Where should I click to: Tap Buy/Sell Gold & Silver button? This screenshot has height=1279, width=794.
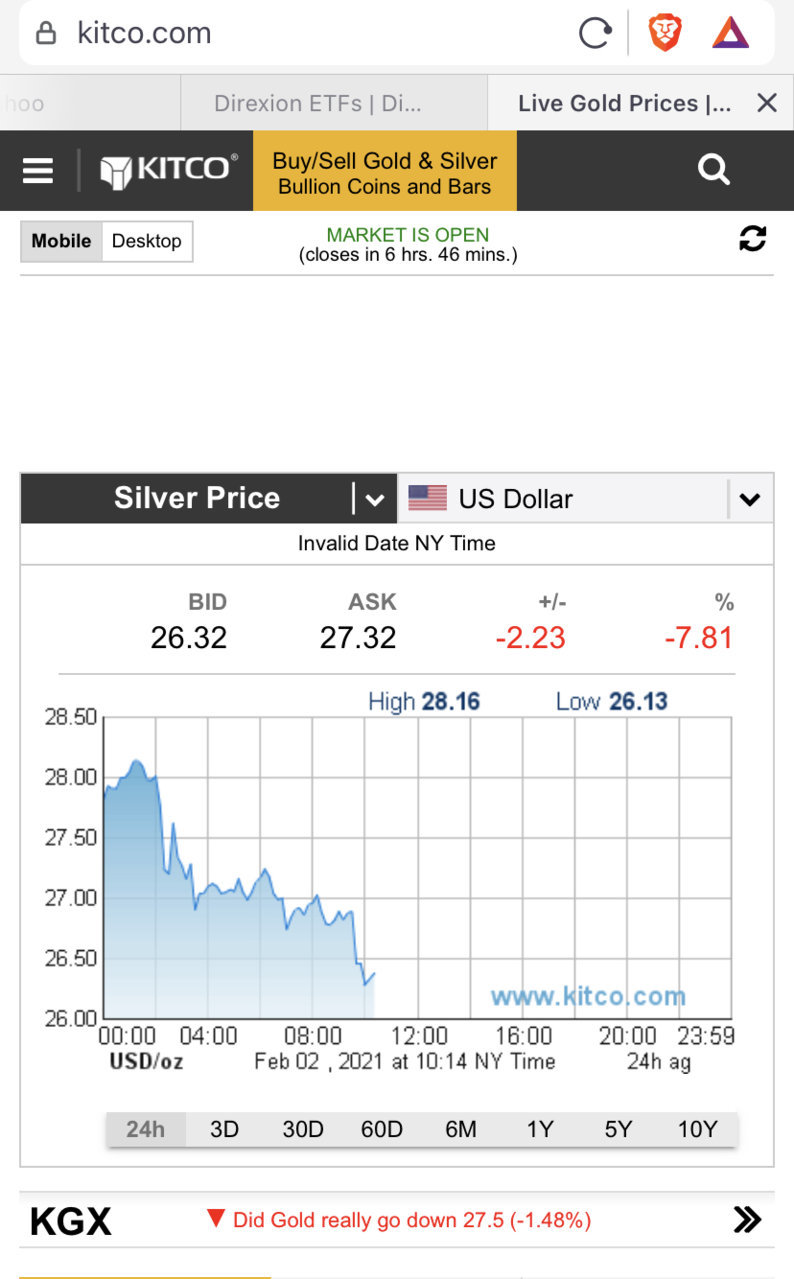(385, 172)
